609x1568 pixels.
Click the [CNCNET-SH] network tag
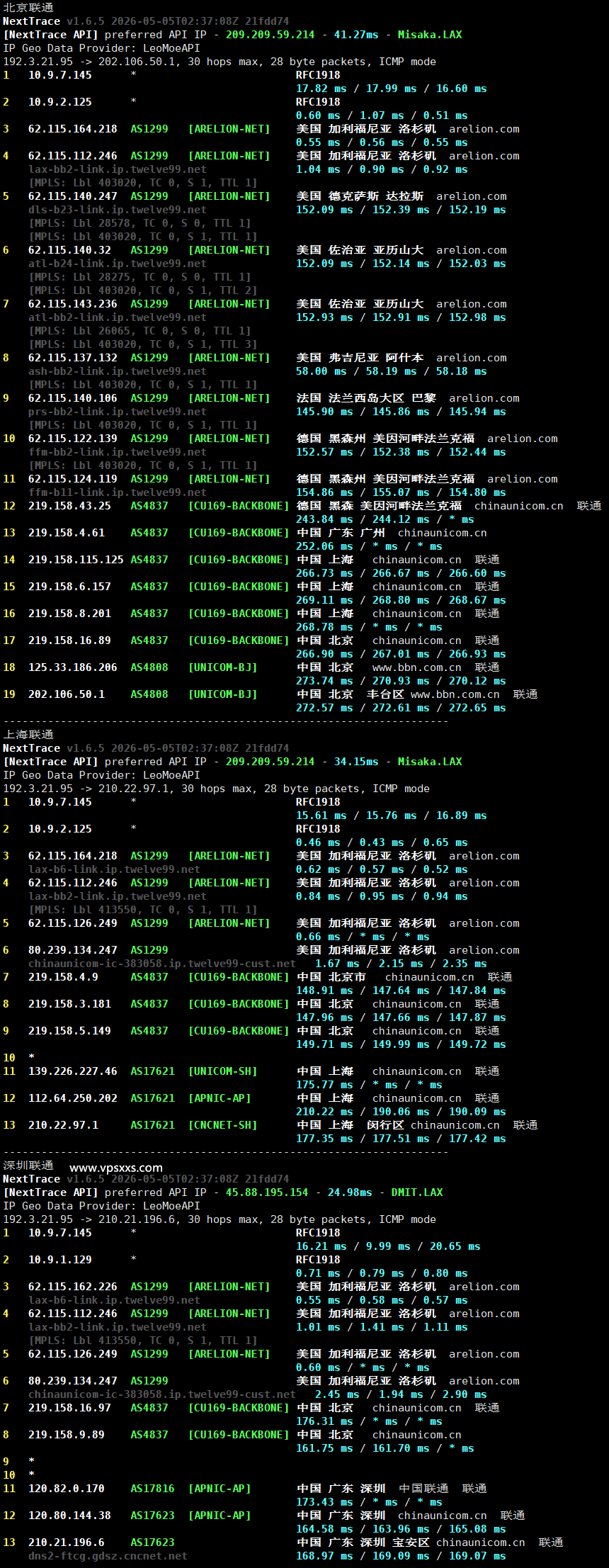(222, 1124)
